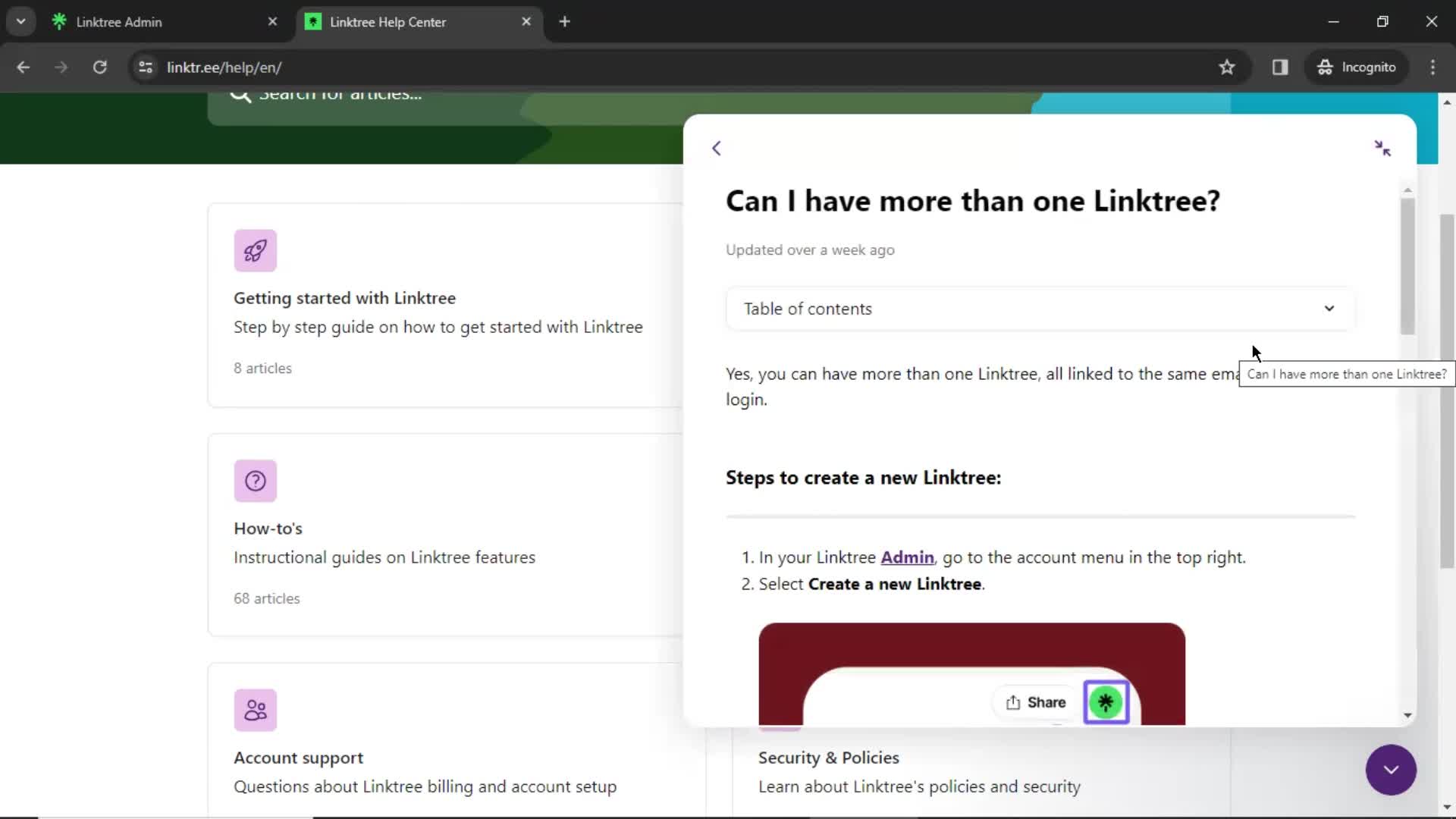The width and height of the screenshot is (1456, 819).
Task: Navigate back in browser
Action: (24, 67)
